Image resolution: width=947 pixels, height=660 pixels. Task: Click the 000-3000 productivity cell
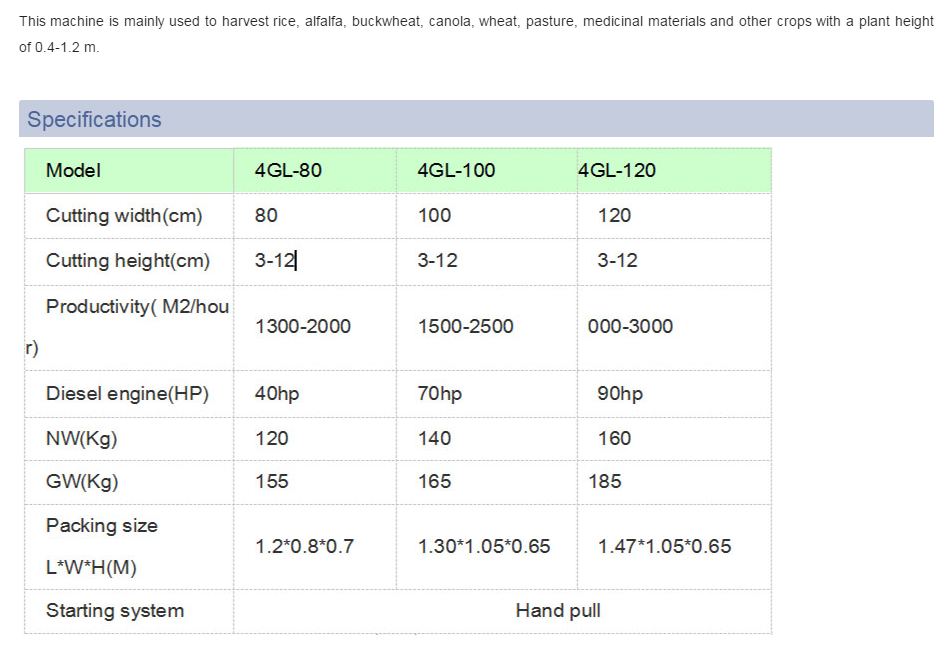630,327
